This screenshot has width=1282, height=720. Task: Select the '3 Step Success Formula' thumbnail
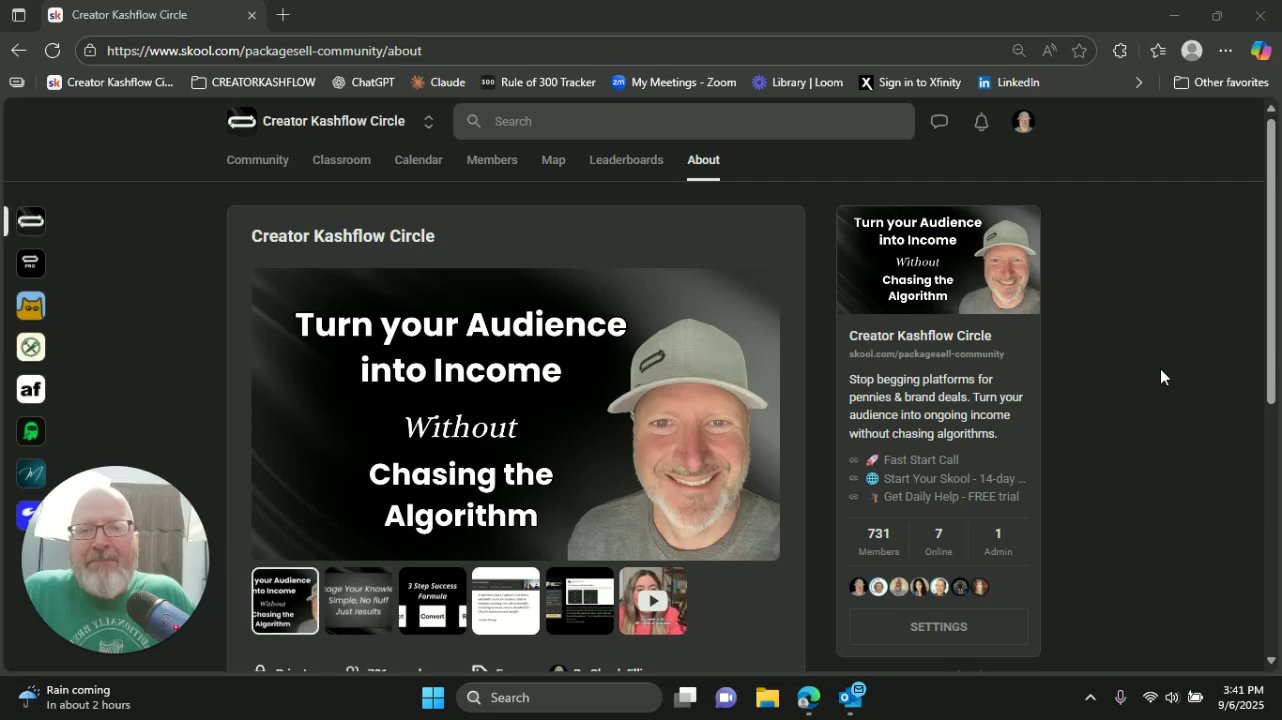coord(433,601)
